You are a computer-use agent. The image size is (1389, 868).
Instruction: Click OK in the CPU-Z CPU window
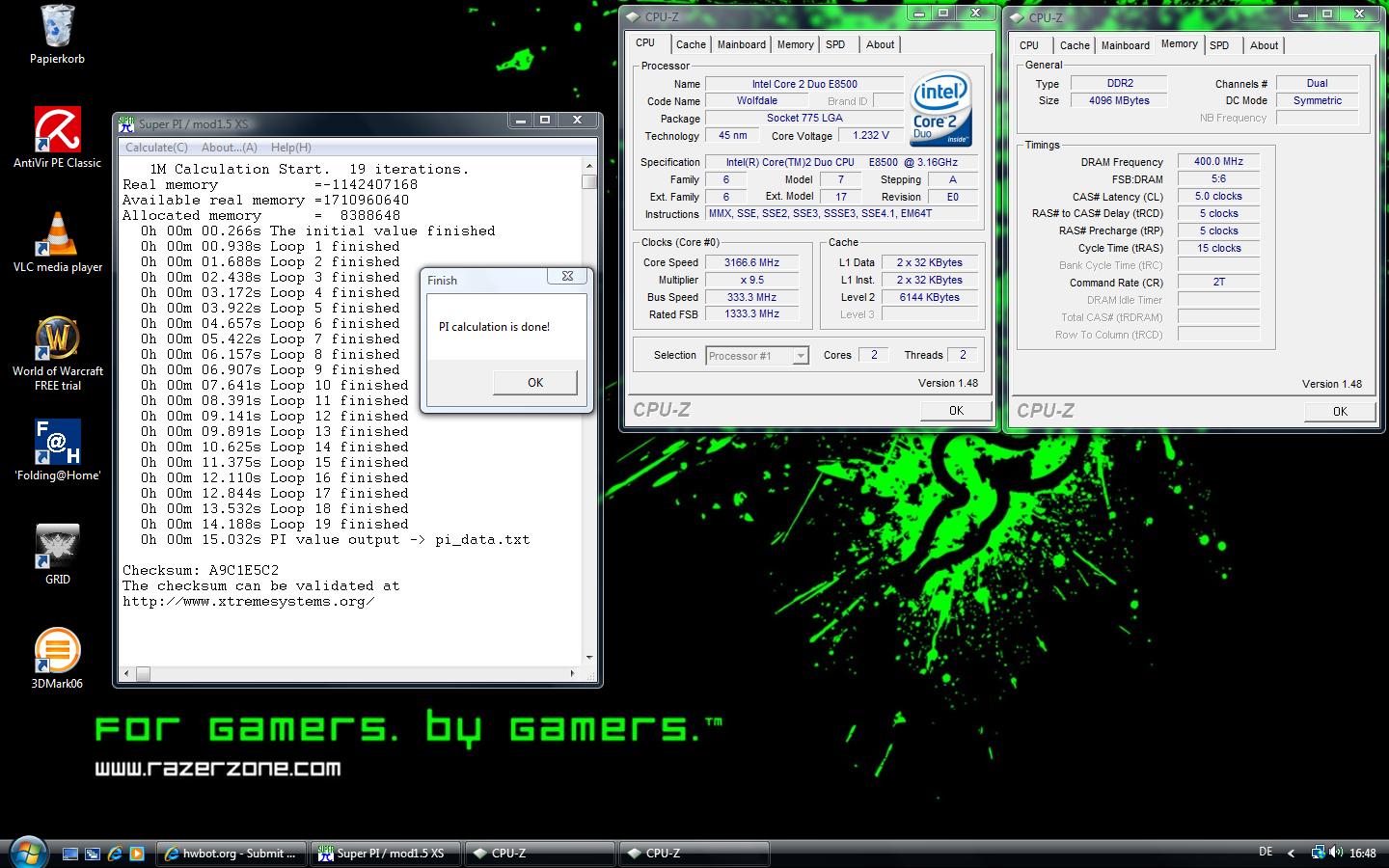click(955, 410)
